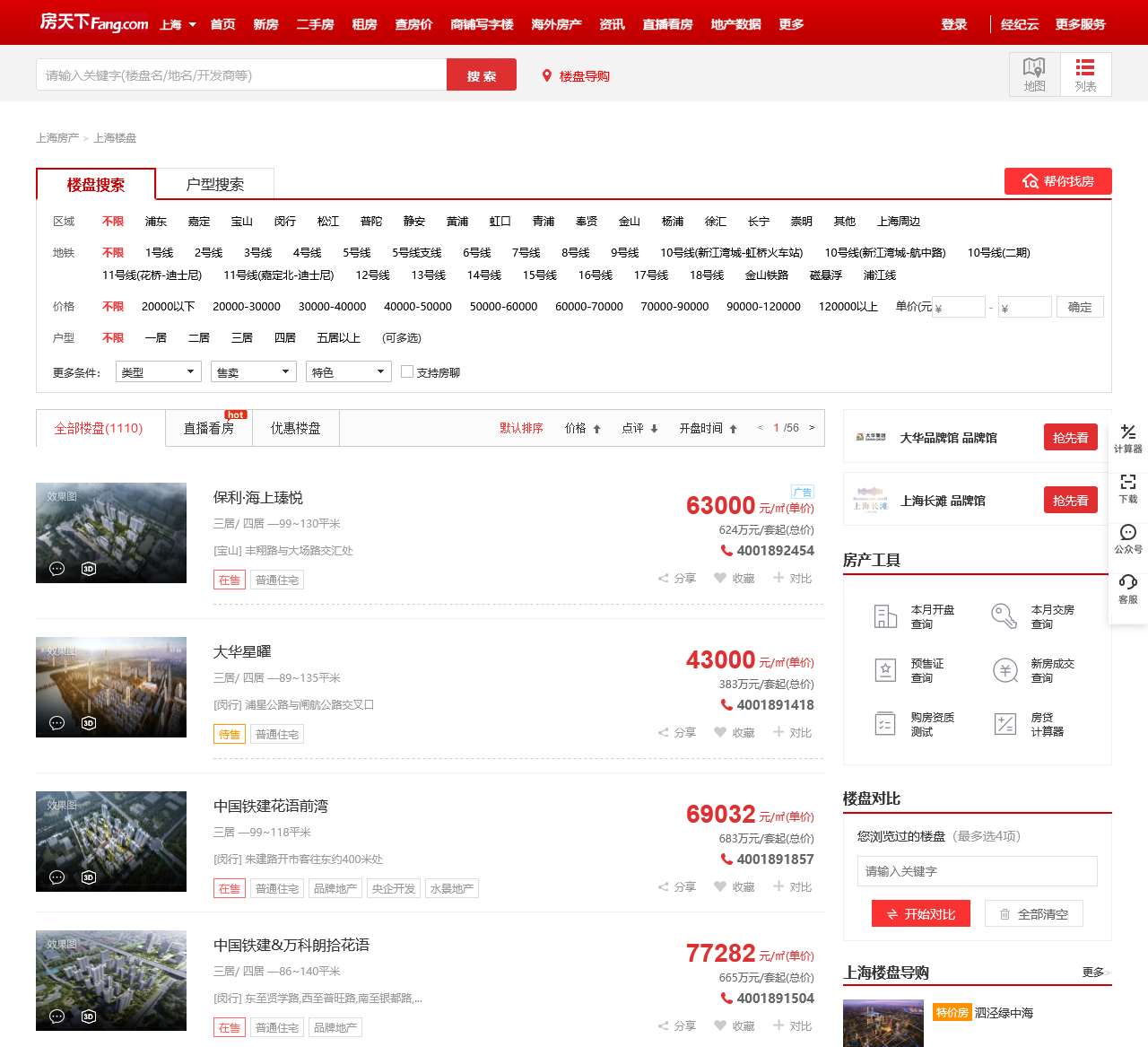Open 本月开盘查询 tool icon
Screen dimensions: 1148x1047
click(x=885, y=616)
